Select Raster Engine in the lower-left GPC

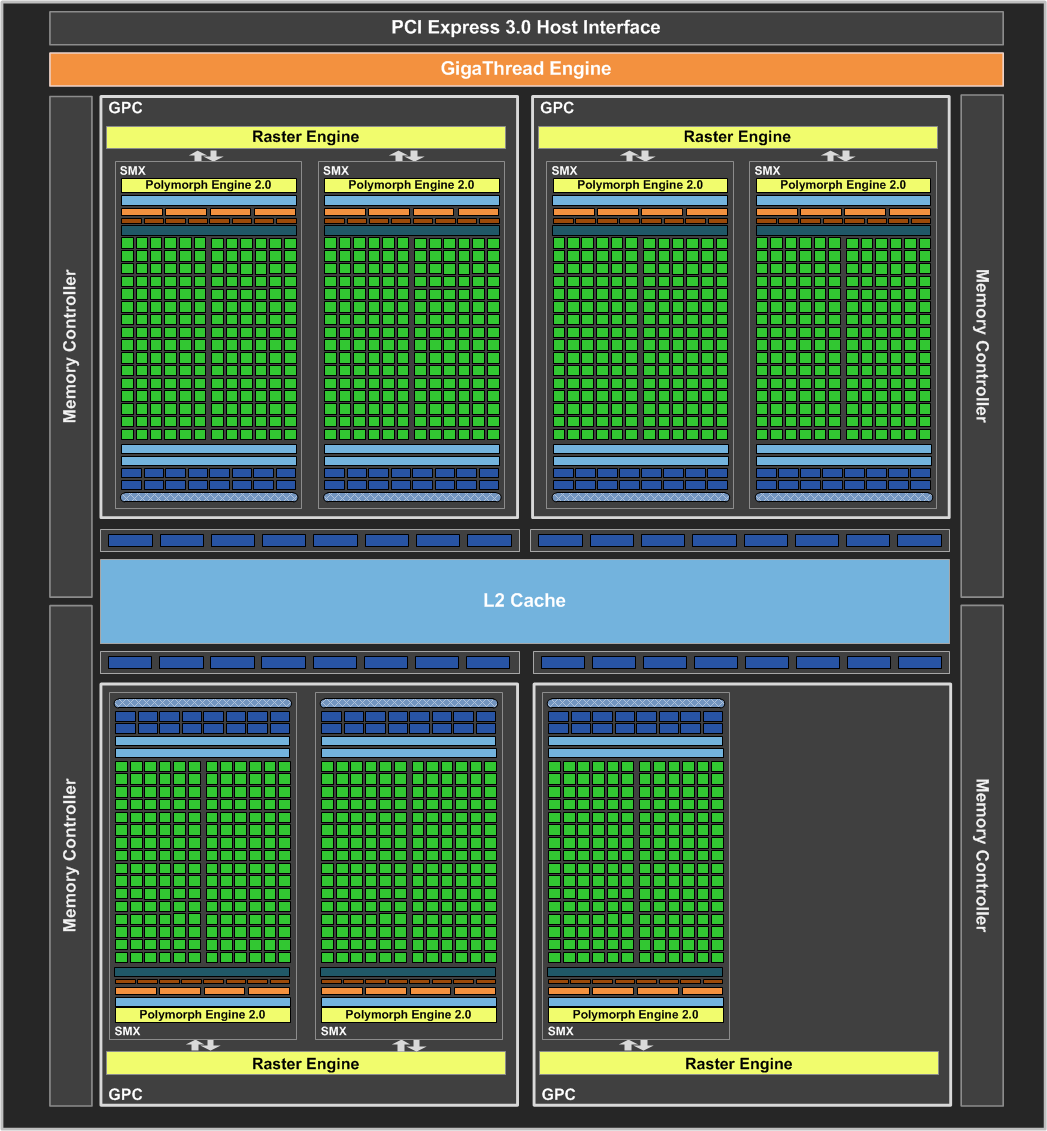[306, 1063]
